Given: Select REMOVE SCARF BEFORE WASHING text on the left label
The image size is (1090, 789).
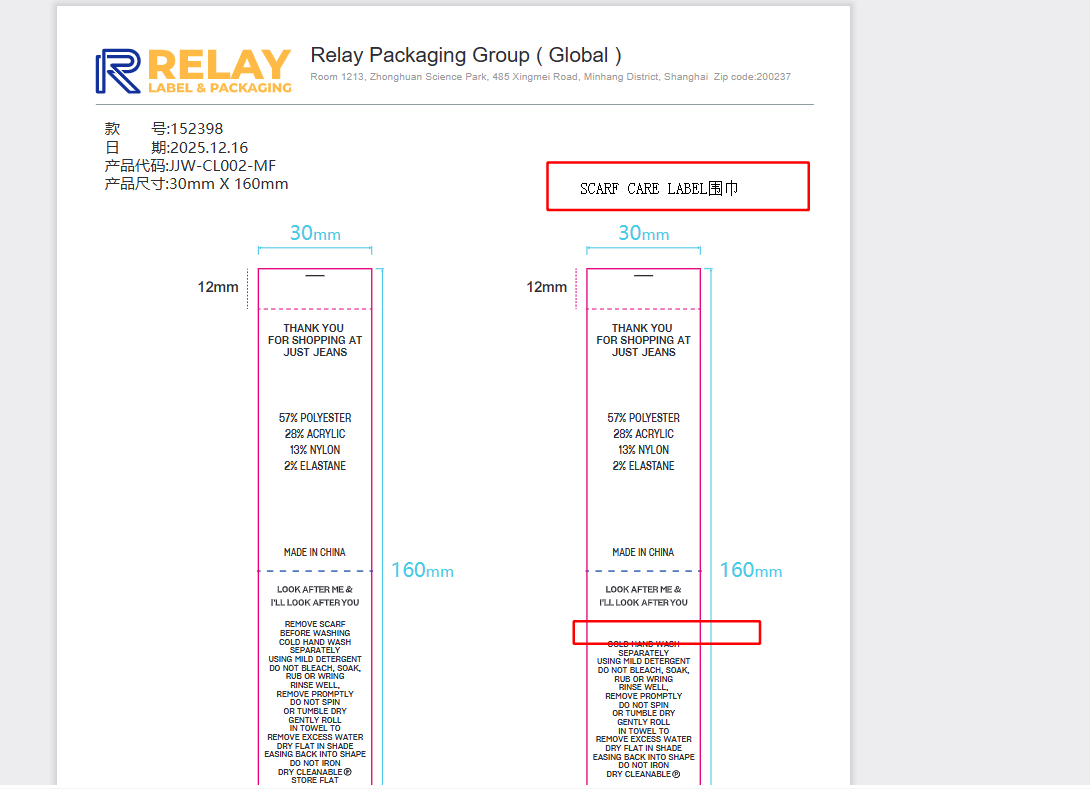Looking at the screenshot, I should pos(315,628).
